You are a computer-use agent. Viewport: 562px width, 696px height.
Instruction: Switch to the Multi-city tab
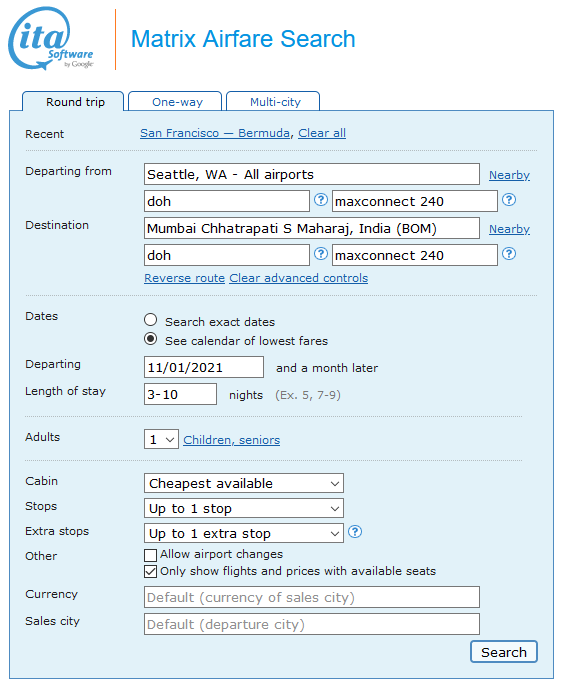273,102
